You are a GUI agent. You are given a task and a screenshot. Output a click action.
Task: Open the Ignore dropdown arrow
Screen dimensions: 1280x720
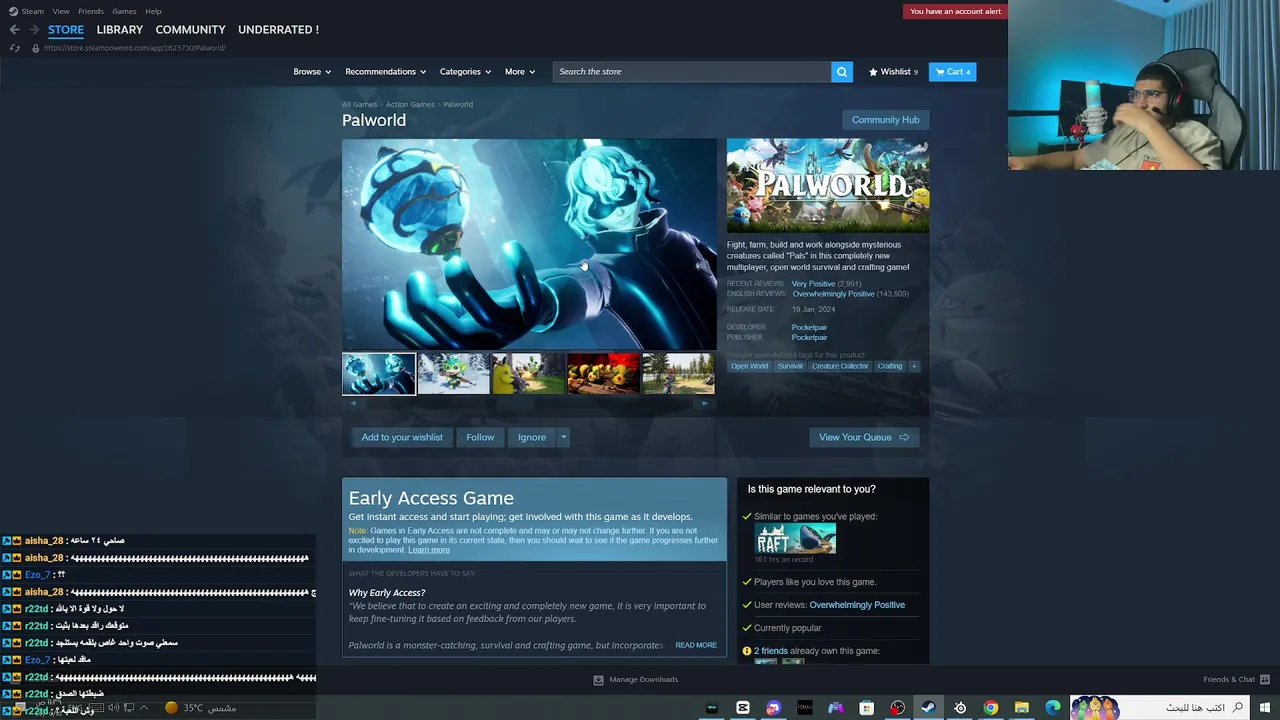(x=563, y=437)
